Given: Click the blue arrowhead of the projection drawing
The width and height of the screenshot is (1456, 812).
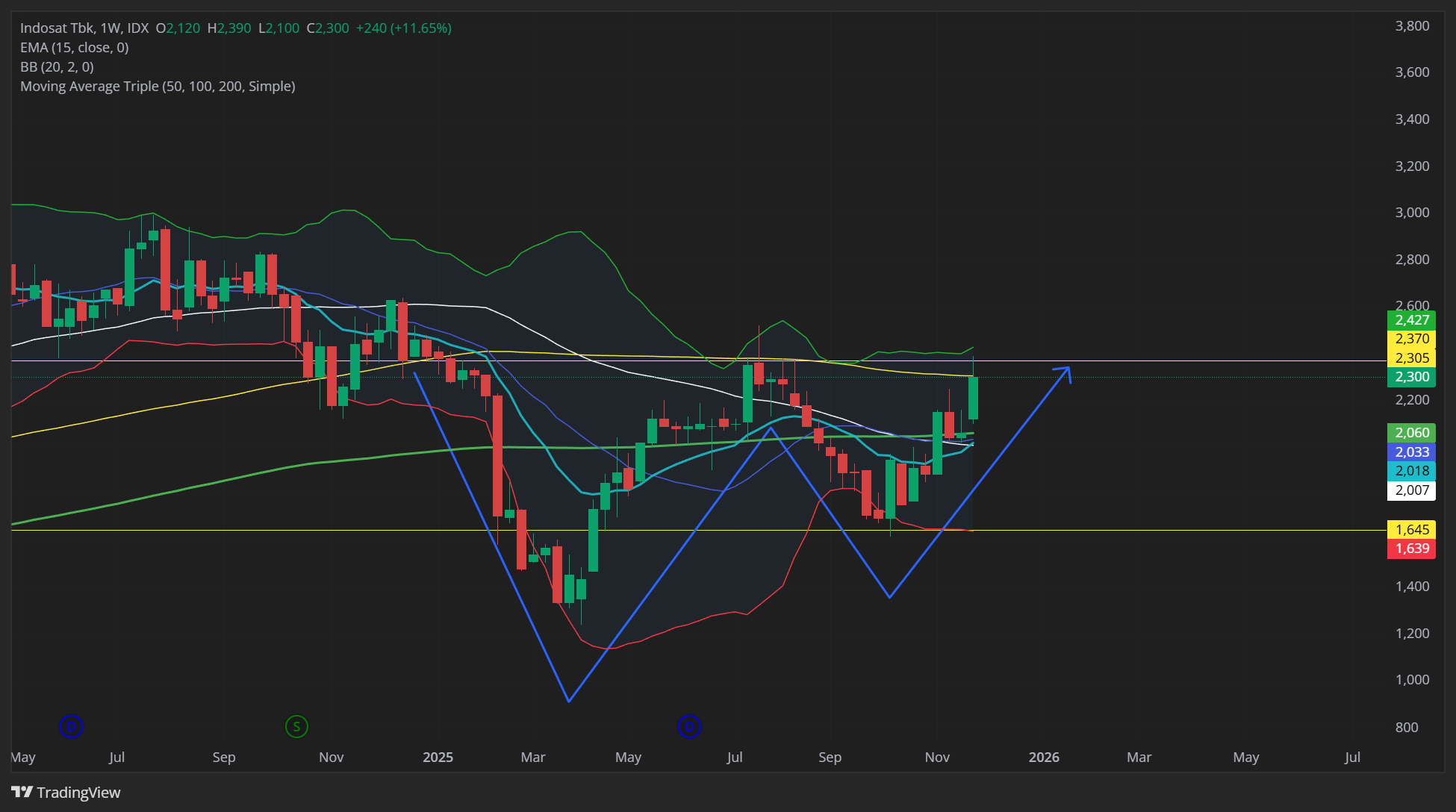Looking at the screenshot, I should pyautogui.click(x=1067, y=369).
